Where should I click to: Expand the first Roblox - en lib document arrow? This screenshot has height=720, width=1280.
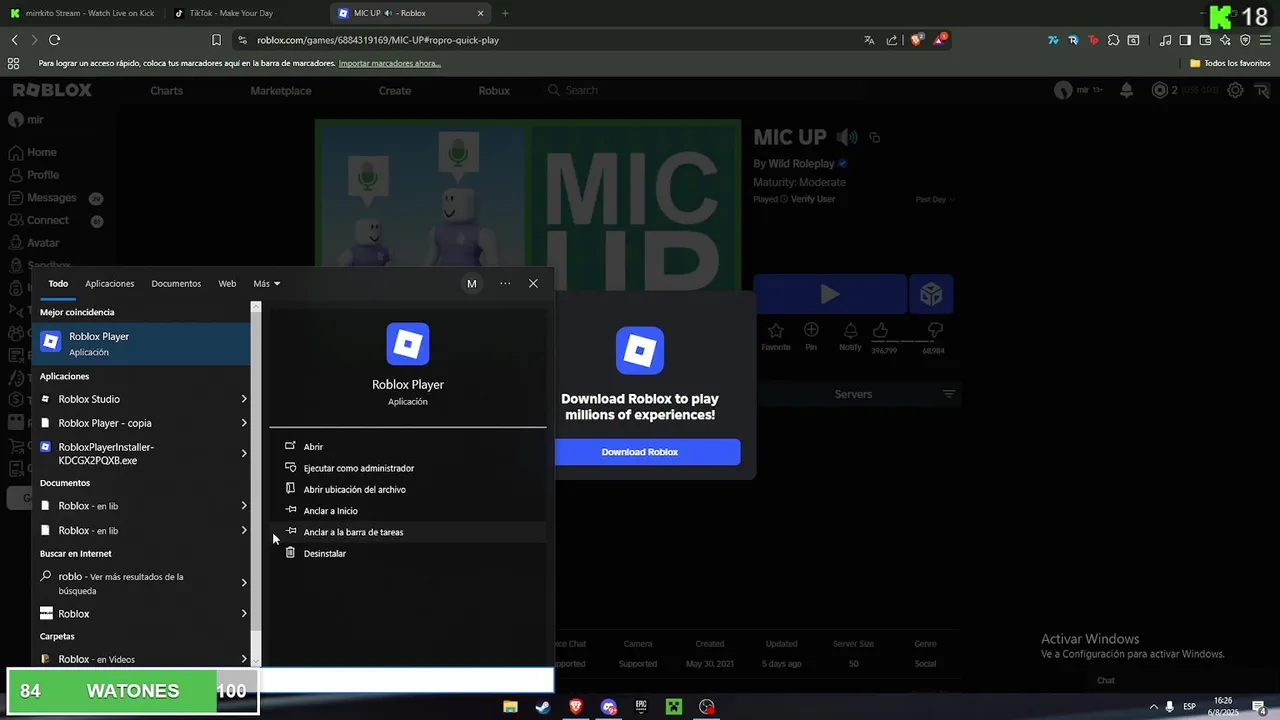[x=244, y=506]
